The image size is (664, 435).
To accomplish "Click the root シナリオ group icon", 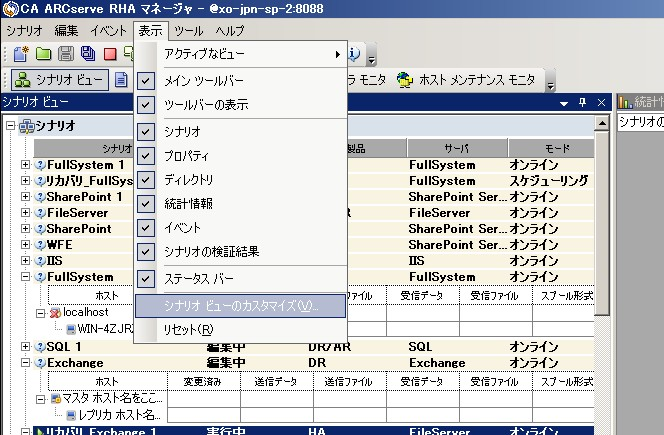I will 27,126.
